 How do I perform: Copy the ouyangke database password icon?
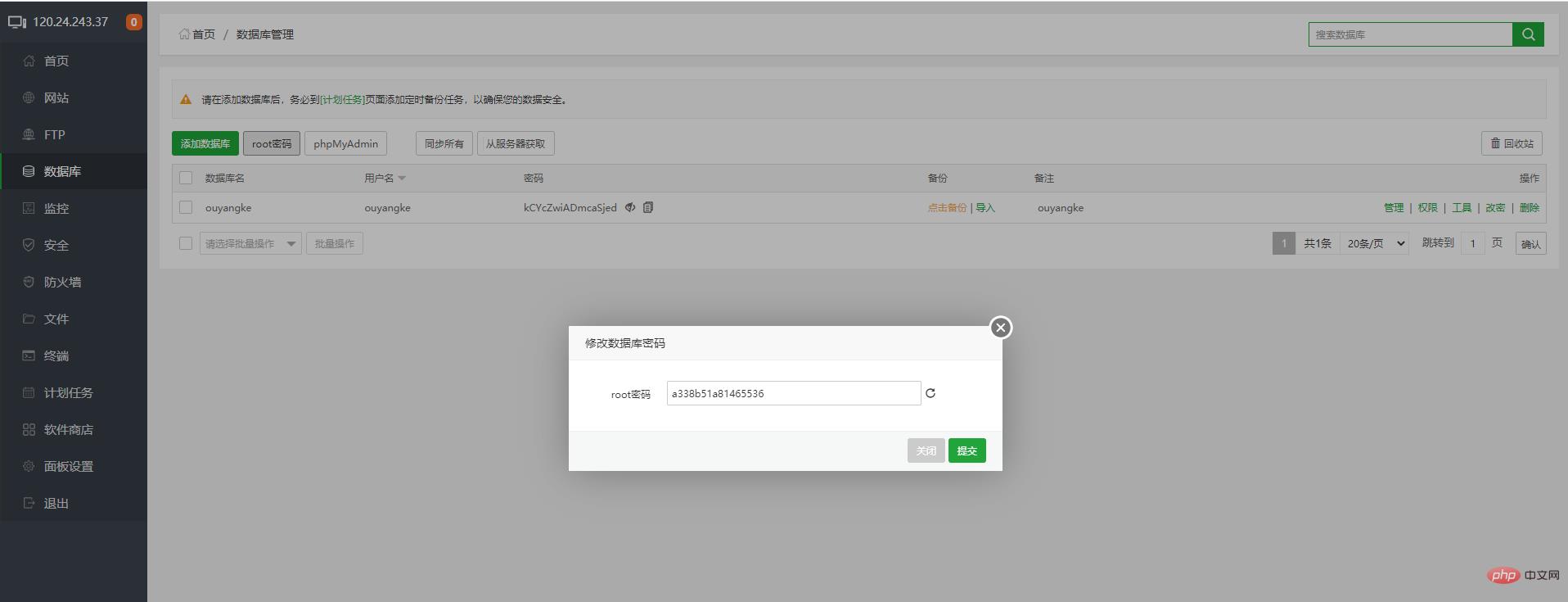pyautogui.click(x=648, y=207)
